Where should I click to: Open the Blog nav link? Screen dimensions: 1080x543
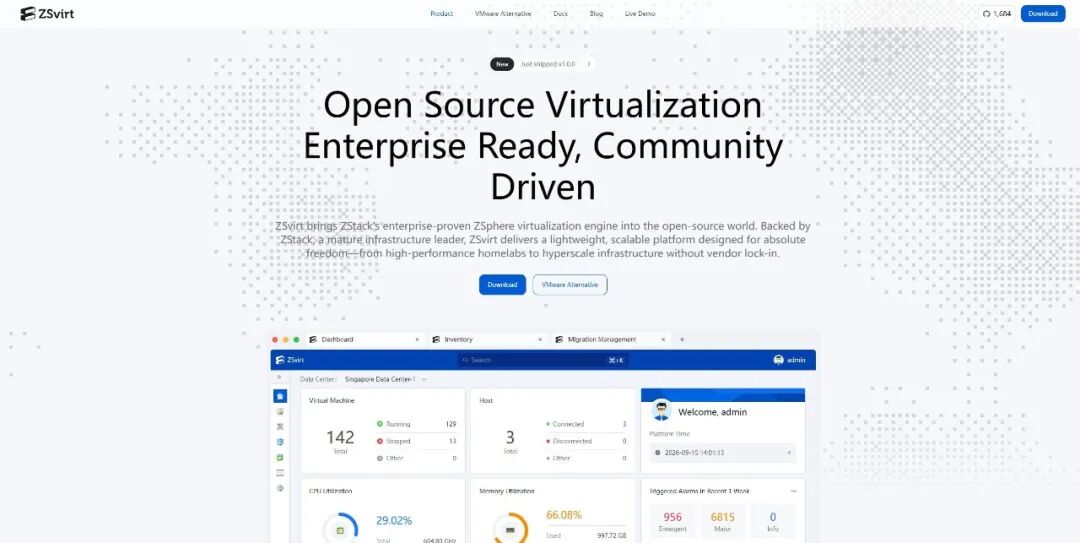pyautogui.click(x=596, y=14)
